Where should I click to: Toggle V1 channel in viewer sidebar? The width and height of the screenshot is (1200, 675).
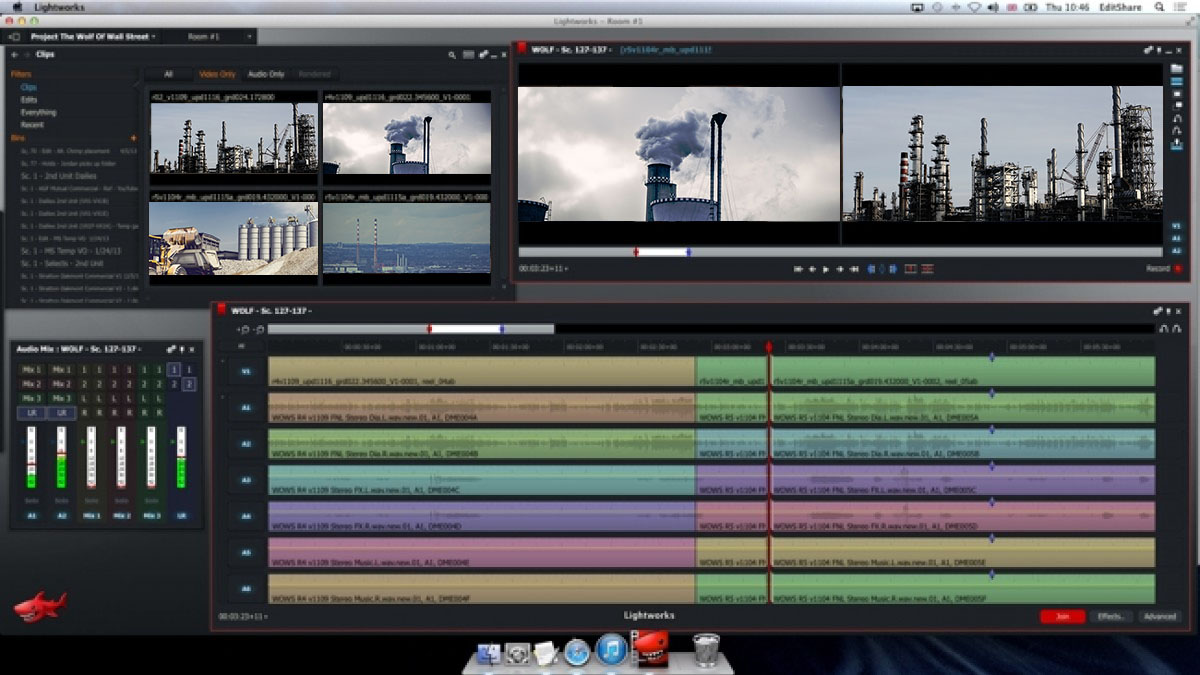coord(1177,226)
